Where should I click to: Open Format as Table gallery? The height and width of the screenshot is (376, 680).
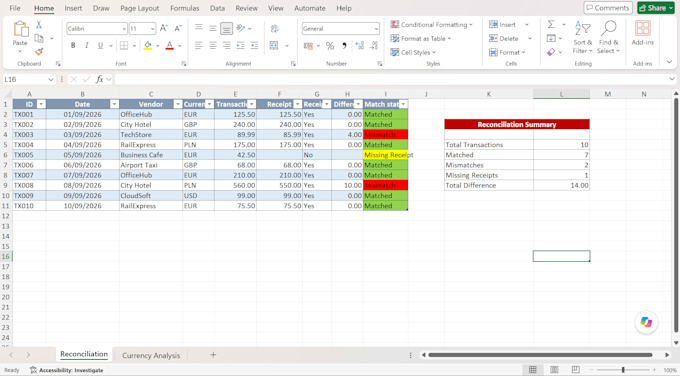(421, 39)
